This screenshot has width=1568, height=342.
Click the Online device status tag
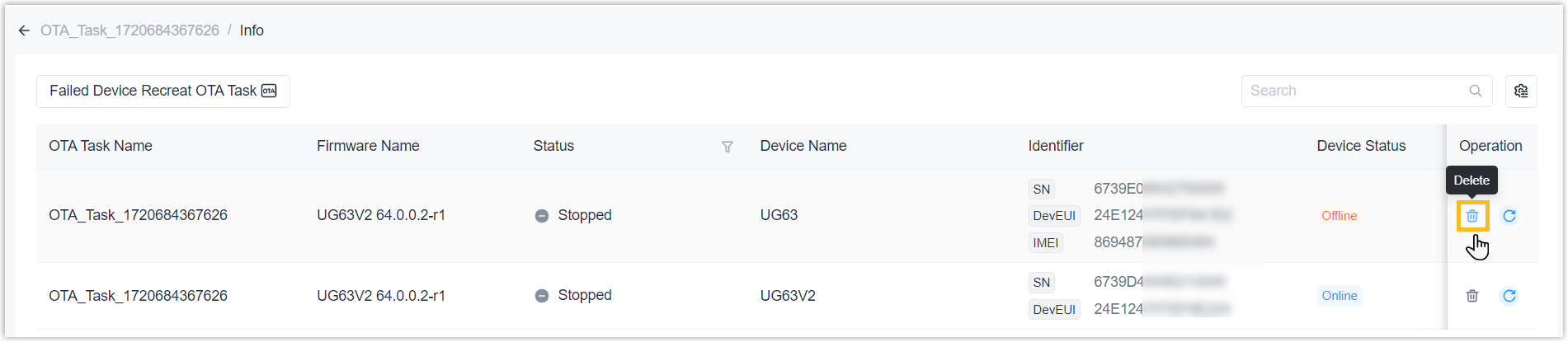(1339, 296)
